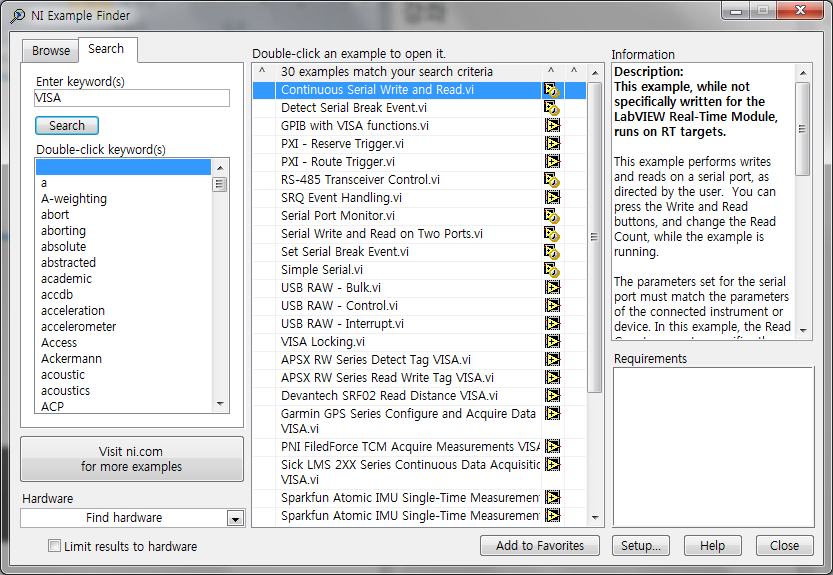Click the Information description scrollbar thumb

point(803,129)
